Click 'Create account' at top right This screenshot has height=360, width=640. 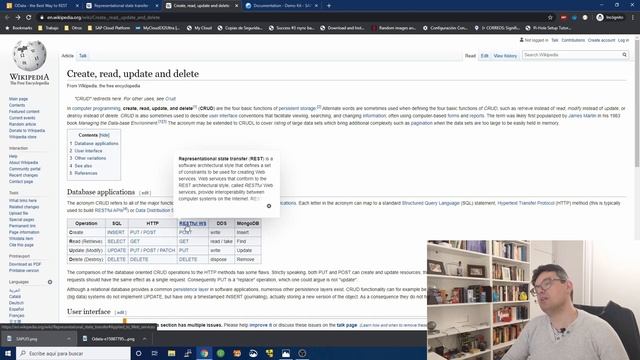point(601,40)
